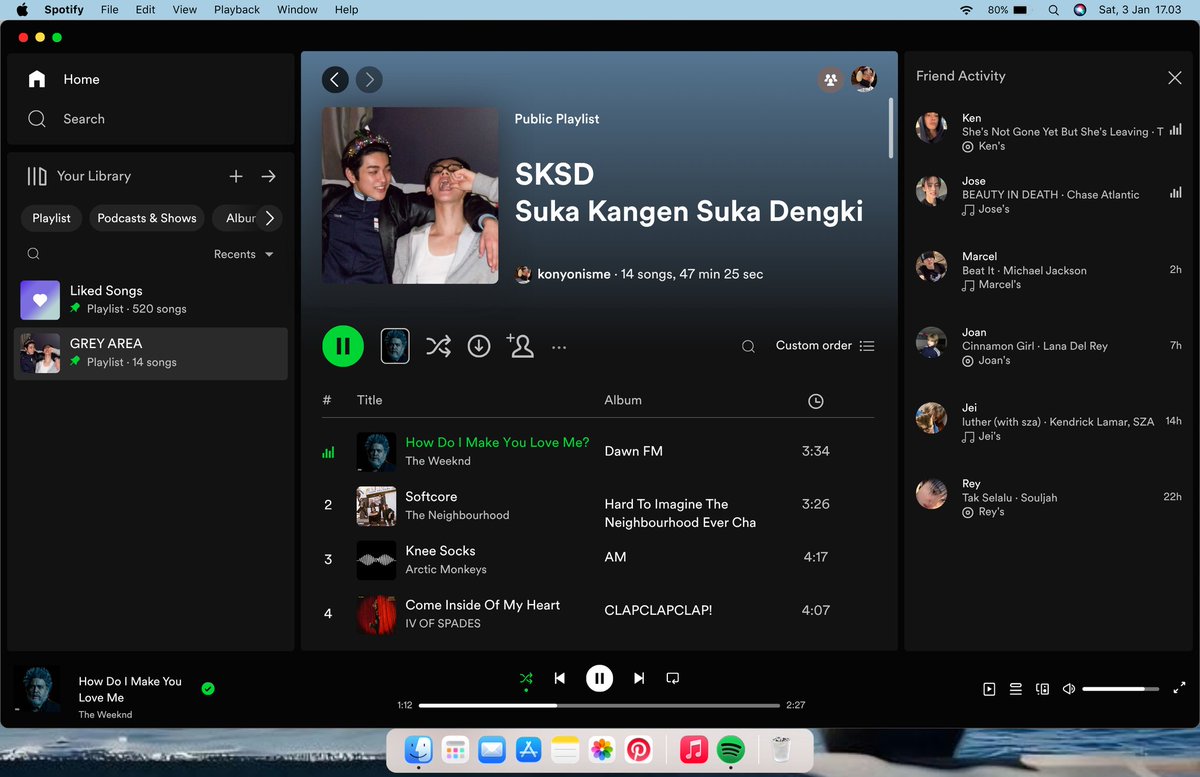This screenshot has width=1200, height=777.
Task: Navigate back with left arrow
Action: pos(336,80)
